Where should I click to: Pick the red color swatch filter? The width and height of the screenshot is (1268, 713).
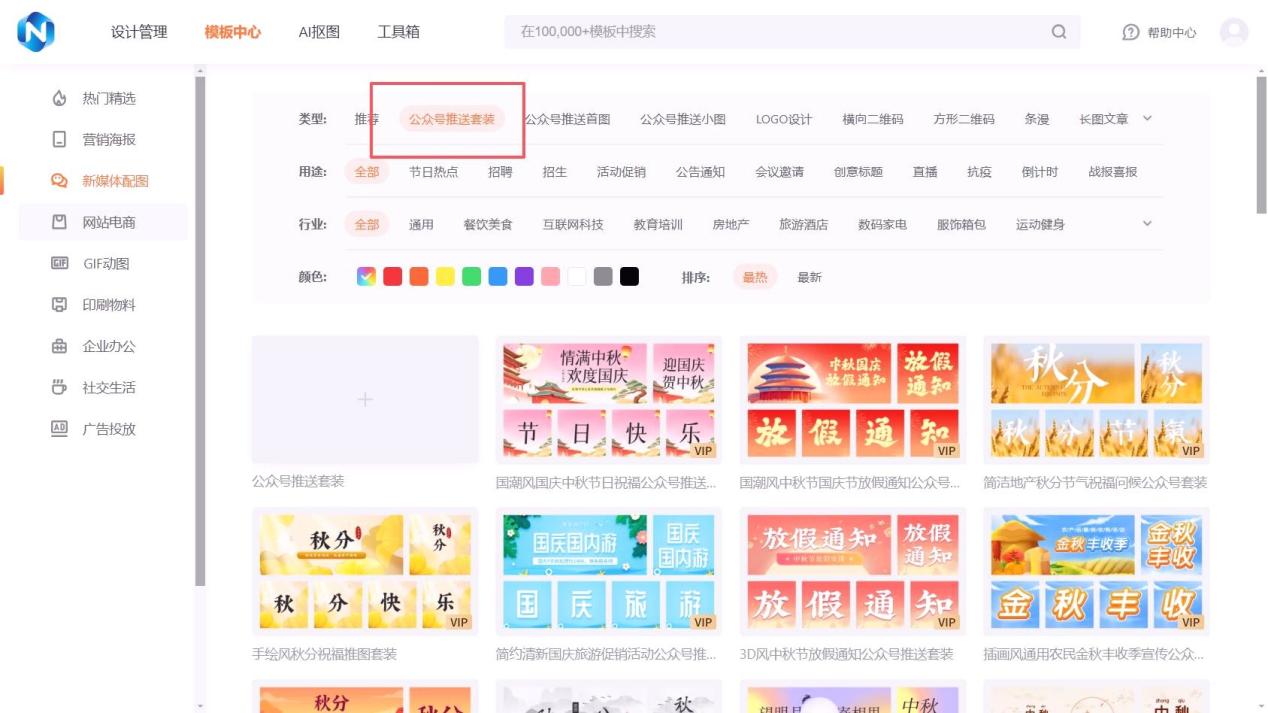click(x=393, y=277)
